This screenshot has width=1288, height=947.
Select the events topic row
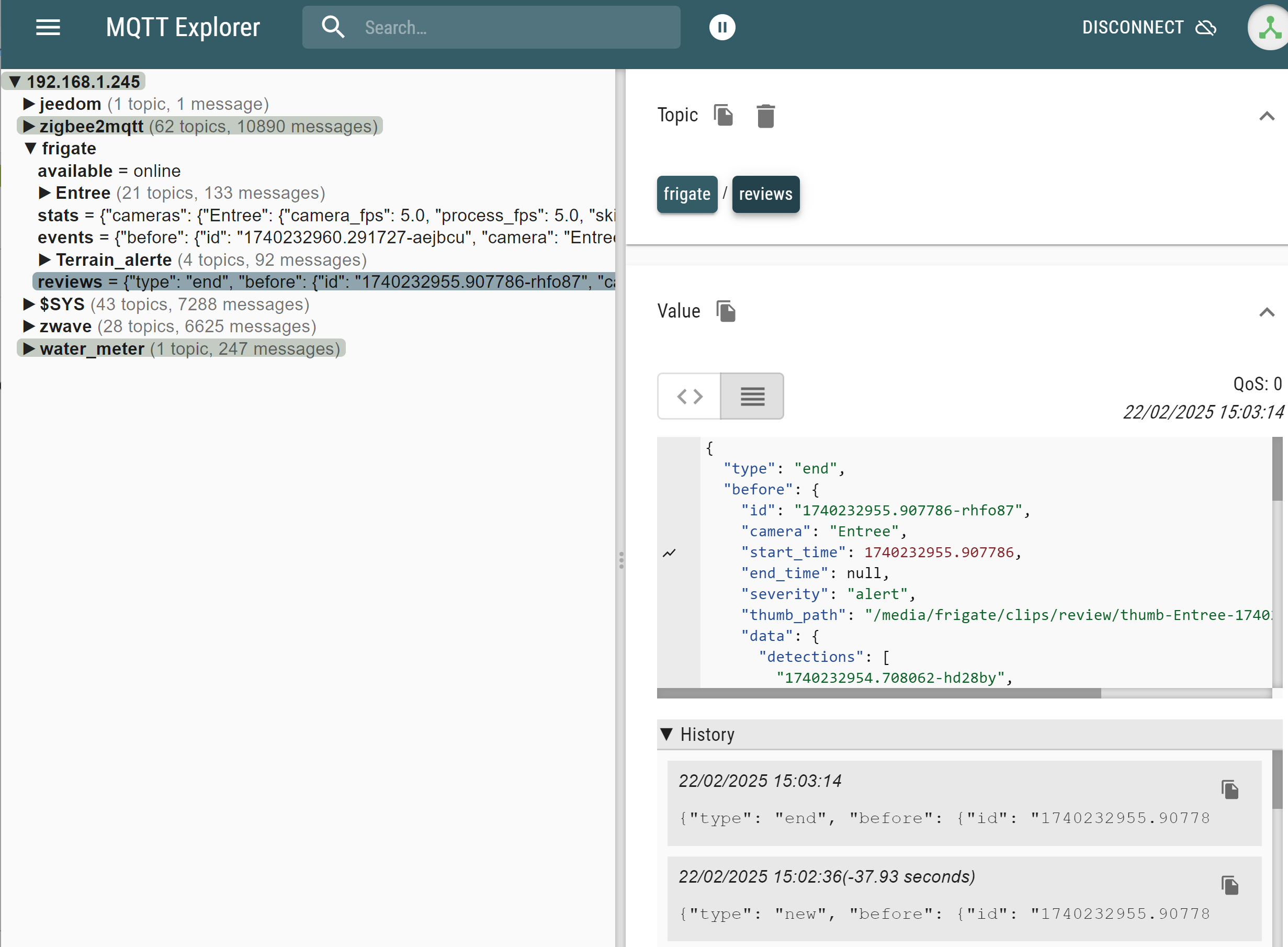325,238
